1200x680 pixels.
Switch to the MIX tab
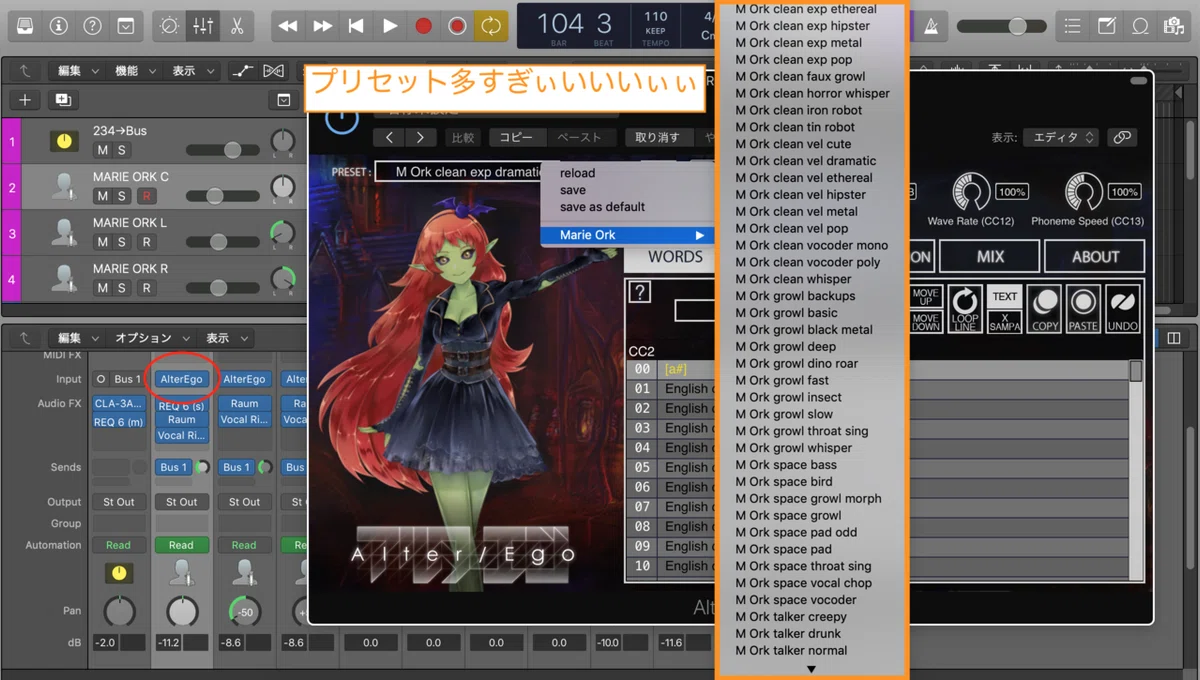[990, 257]
